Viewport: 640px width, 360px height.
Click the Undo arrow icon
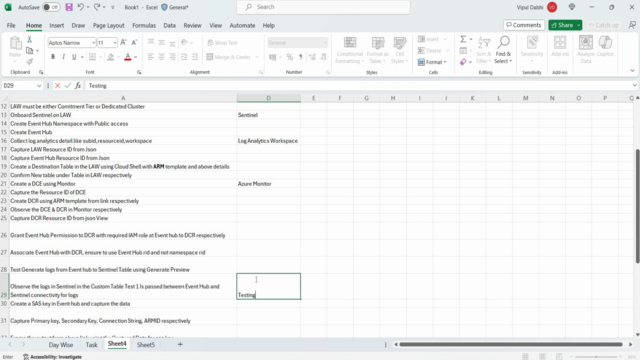pos(80,7)
